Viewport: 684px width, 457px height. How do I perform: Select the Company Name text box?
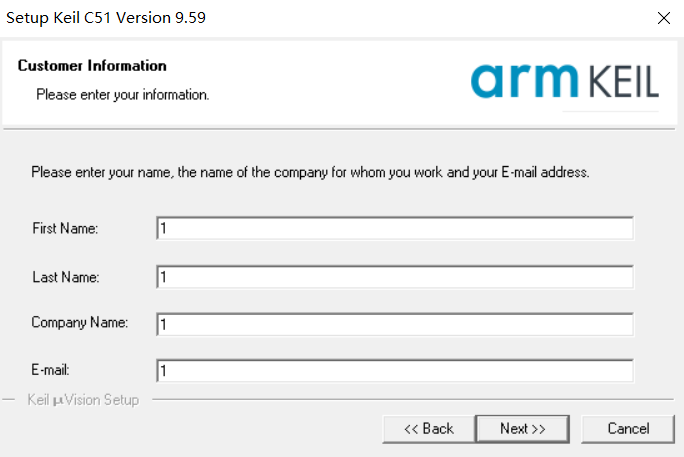395,324
